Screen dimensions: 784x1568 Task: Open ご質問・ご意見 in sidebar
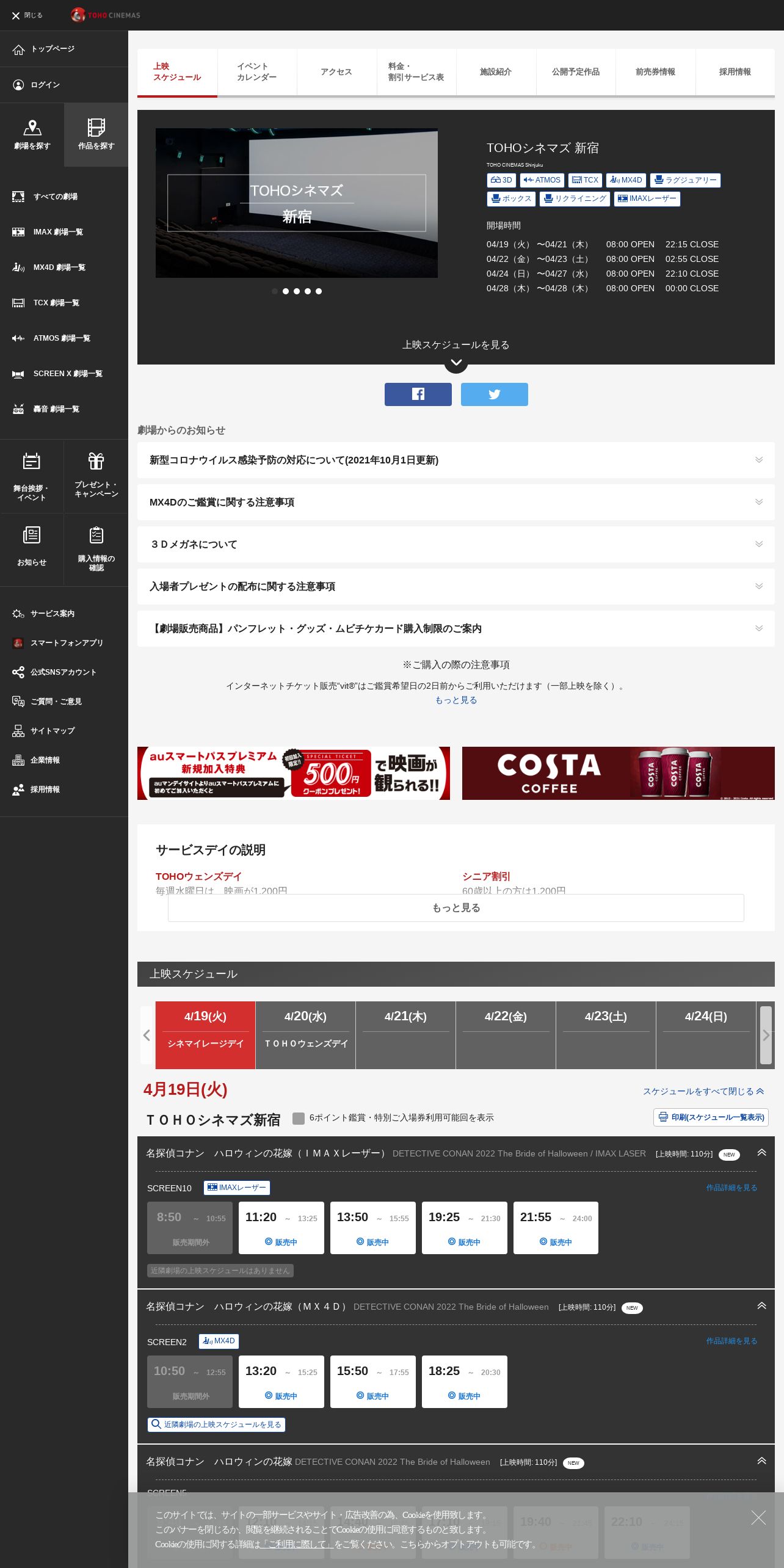(56, 702)
